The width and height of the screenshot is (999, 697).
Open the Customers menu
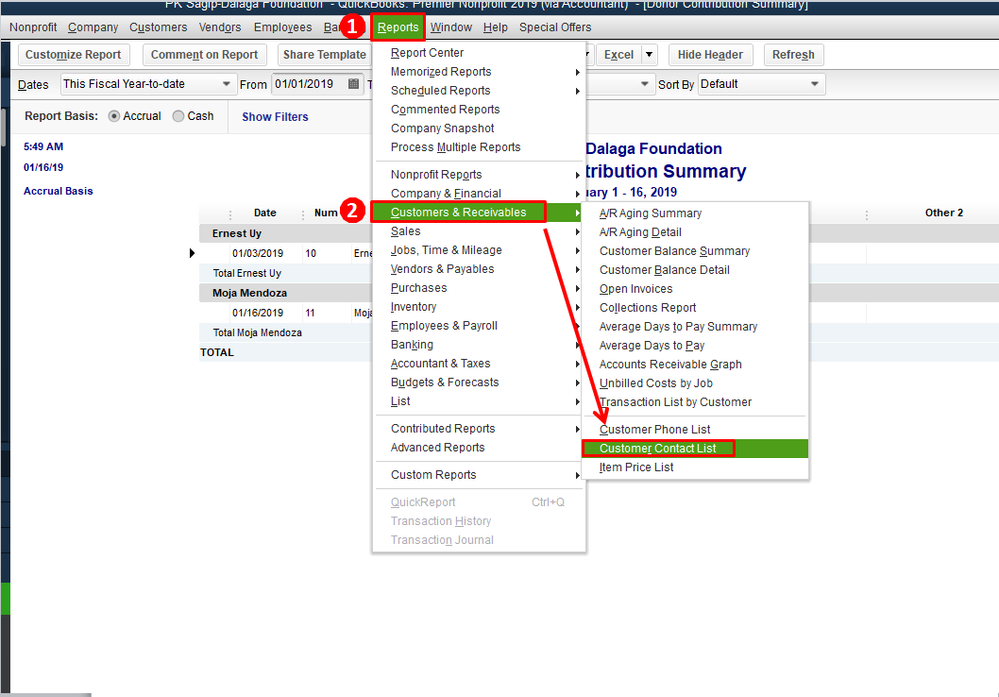click(158, 27)
